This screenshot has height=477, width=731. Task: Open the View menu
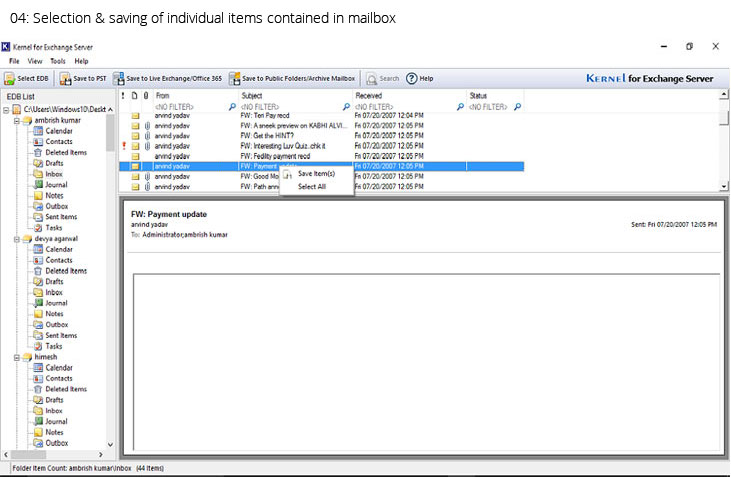point(34,61)
